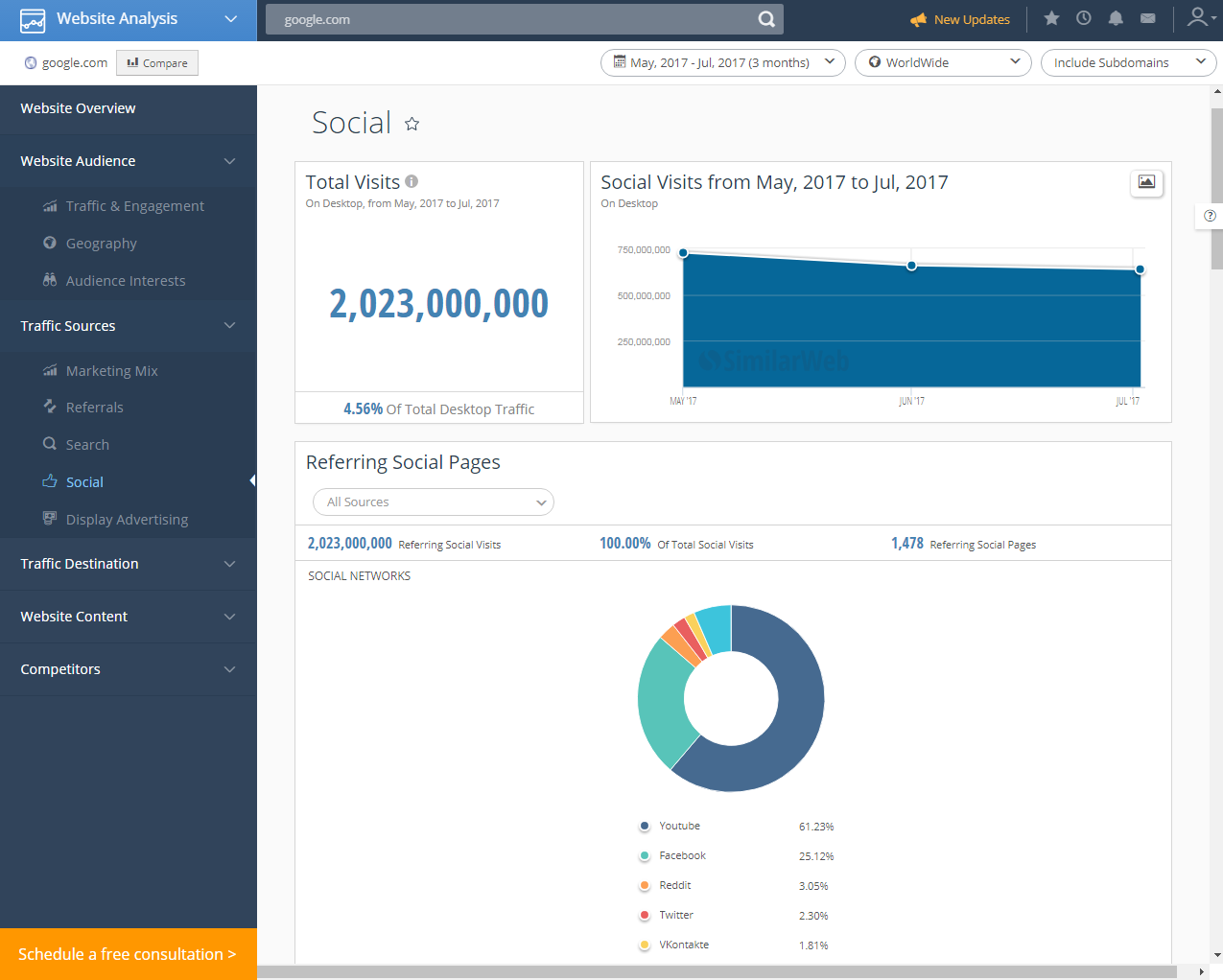Export the Social Visits chart as image
This screenshot has width=1223, height=980.
click(1146, 183)
